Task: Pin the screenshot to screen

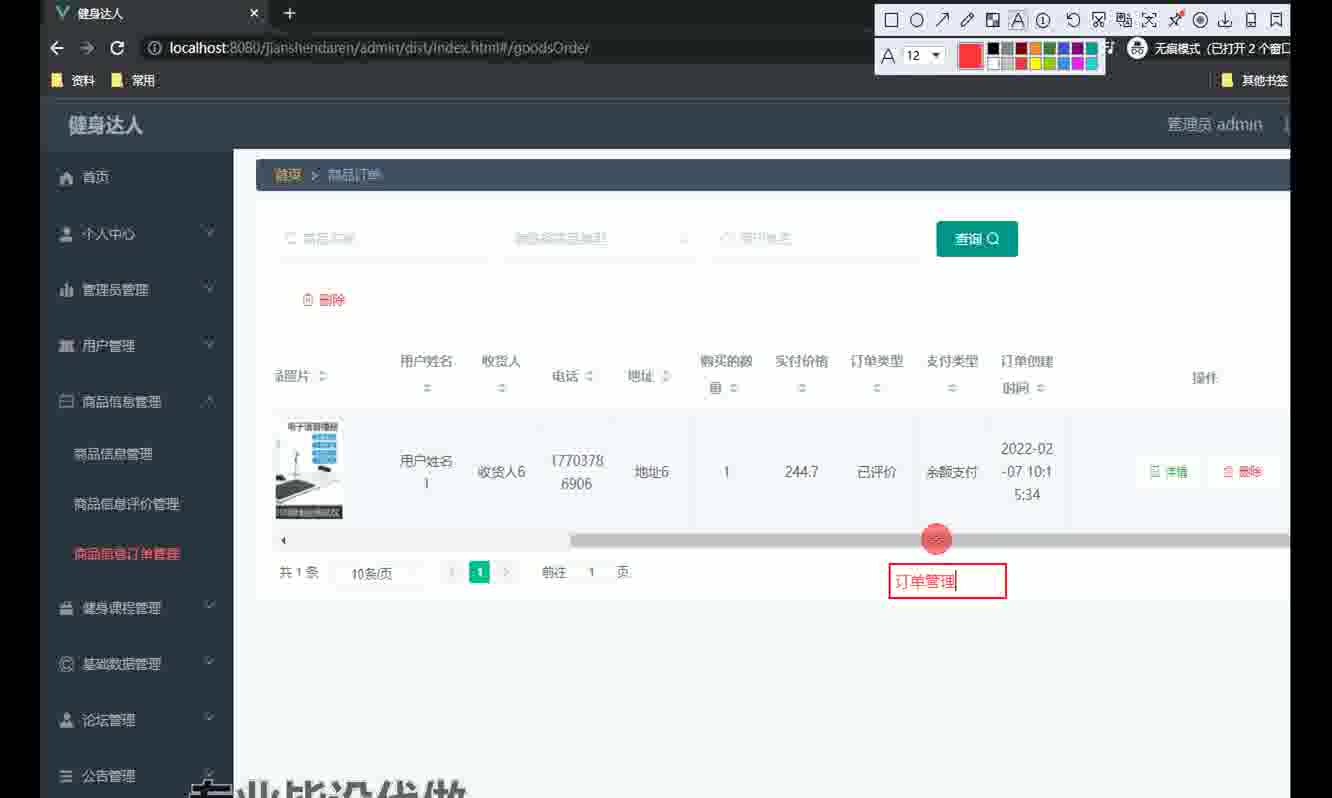Action: click(x=1176, y=20)
